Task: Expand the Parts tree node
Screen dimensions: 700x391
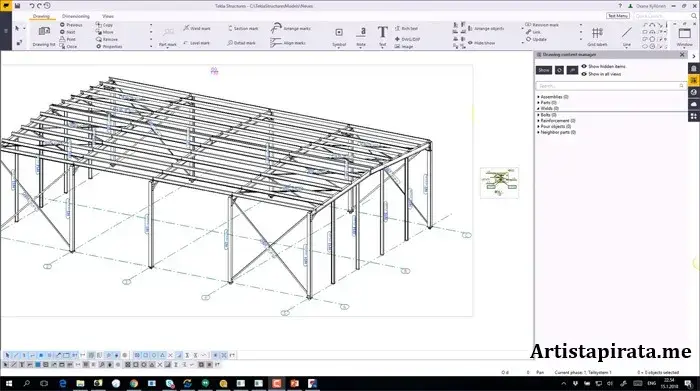Action: [538, 103]
